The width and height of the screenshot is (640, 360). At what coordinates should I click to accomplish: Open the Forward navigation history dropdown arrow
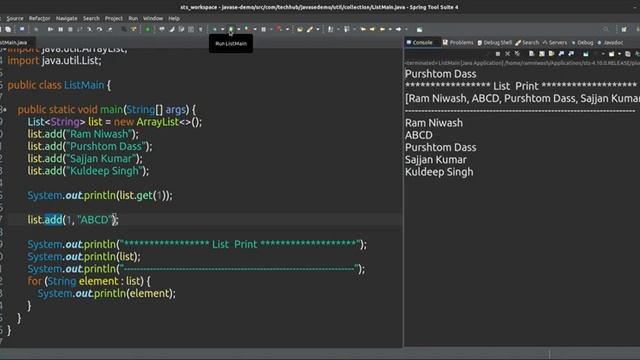pyautogui.click(x=406, y=29)
